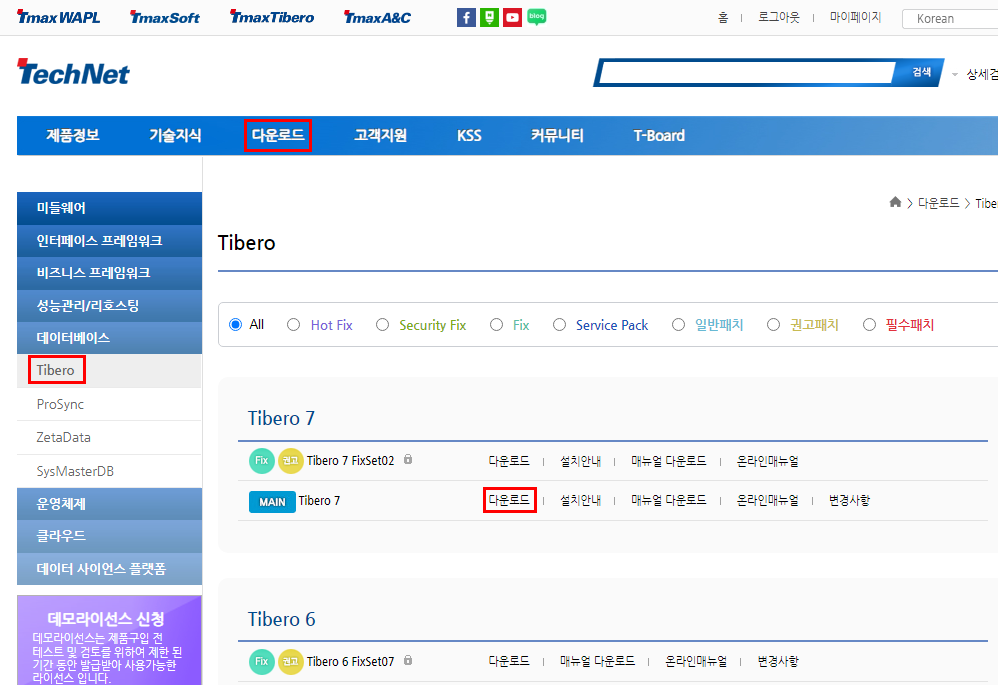The height and width of the screenshot is (685, 998).
Task: Click the yellow 권고 badge on Tibero 7 FixSet02
Action: (x=290, y=460)
